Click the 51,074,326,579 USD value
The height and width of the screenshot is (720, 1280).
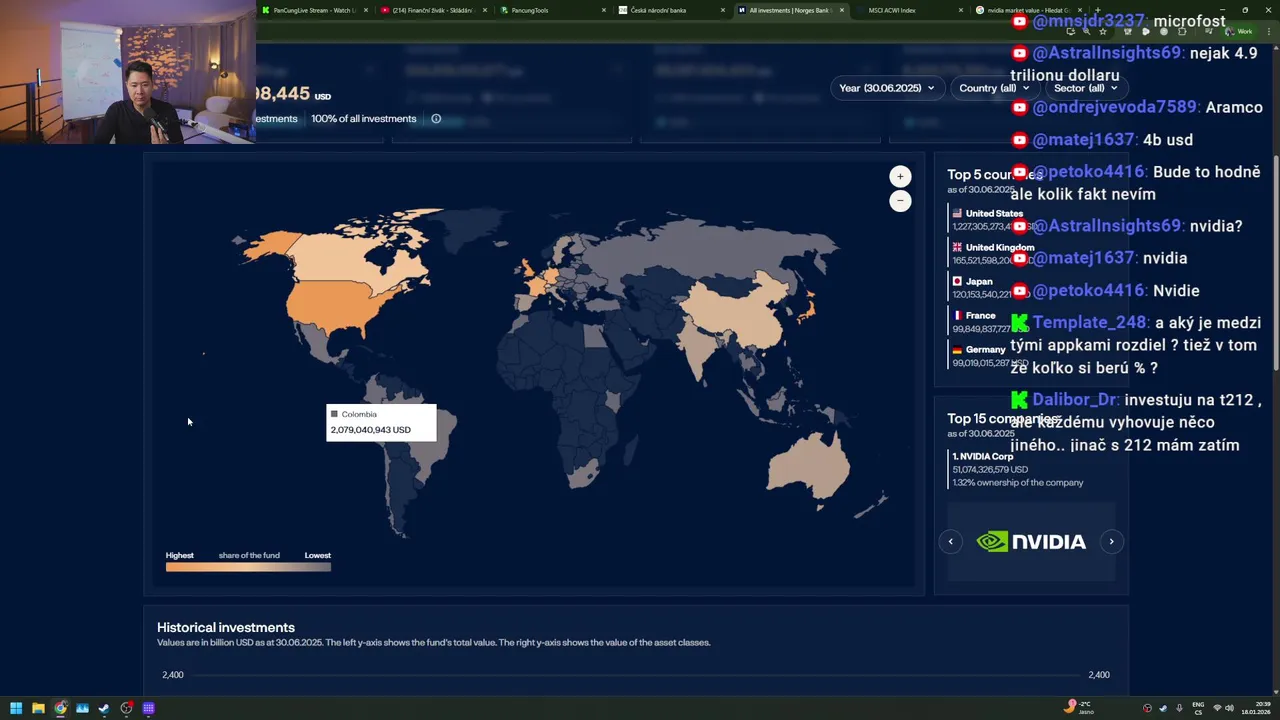point(990,470)
